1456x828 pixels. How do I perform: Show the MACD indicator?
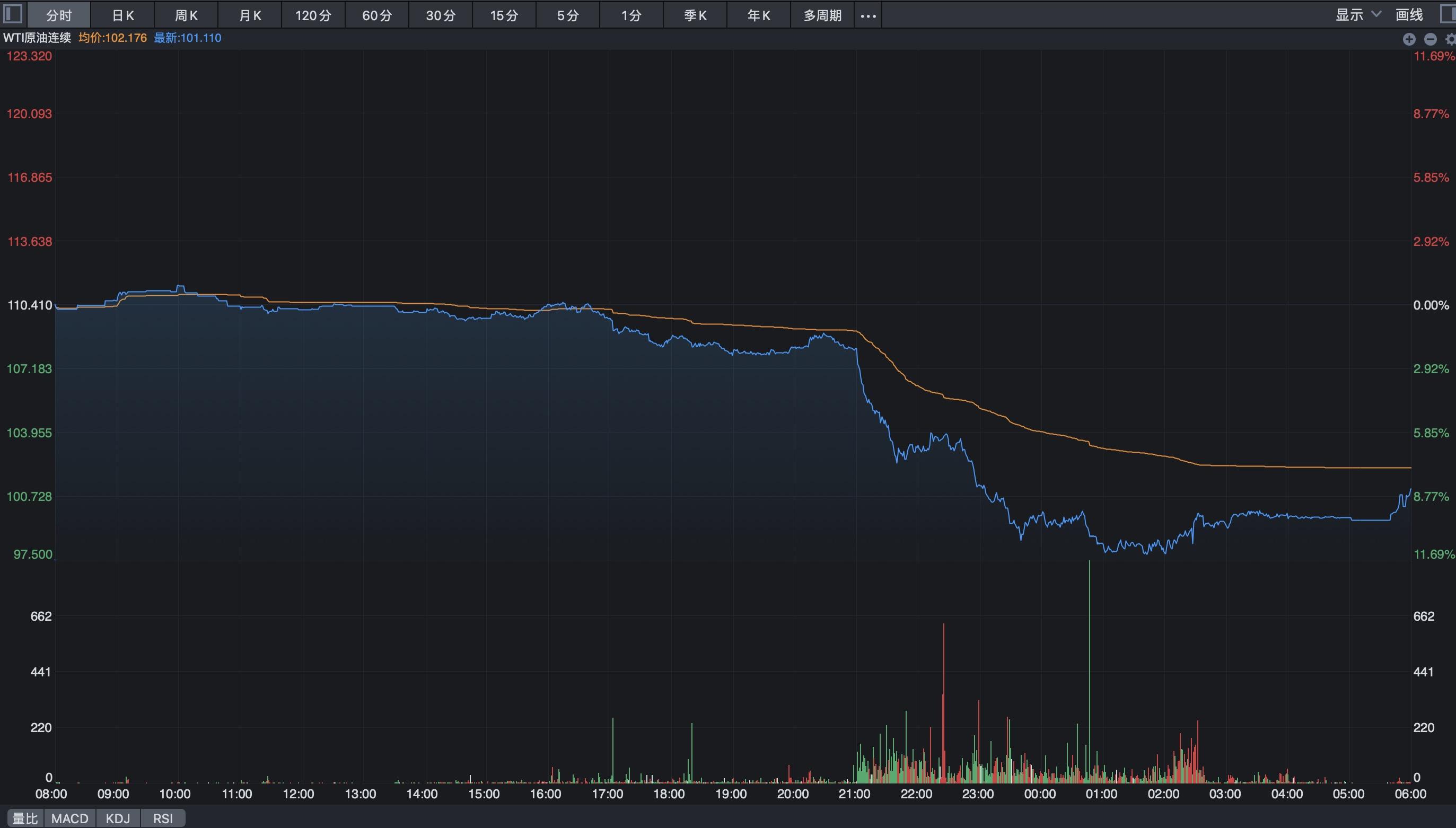pos(70,818)
